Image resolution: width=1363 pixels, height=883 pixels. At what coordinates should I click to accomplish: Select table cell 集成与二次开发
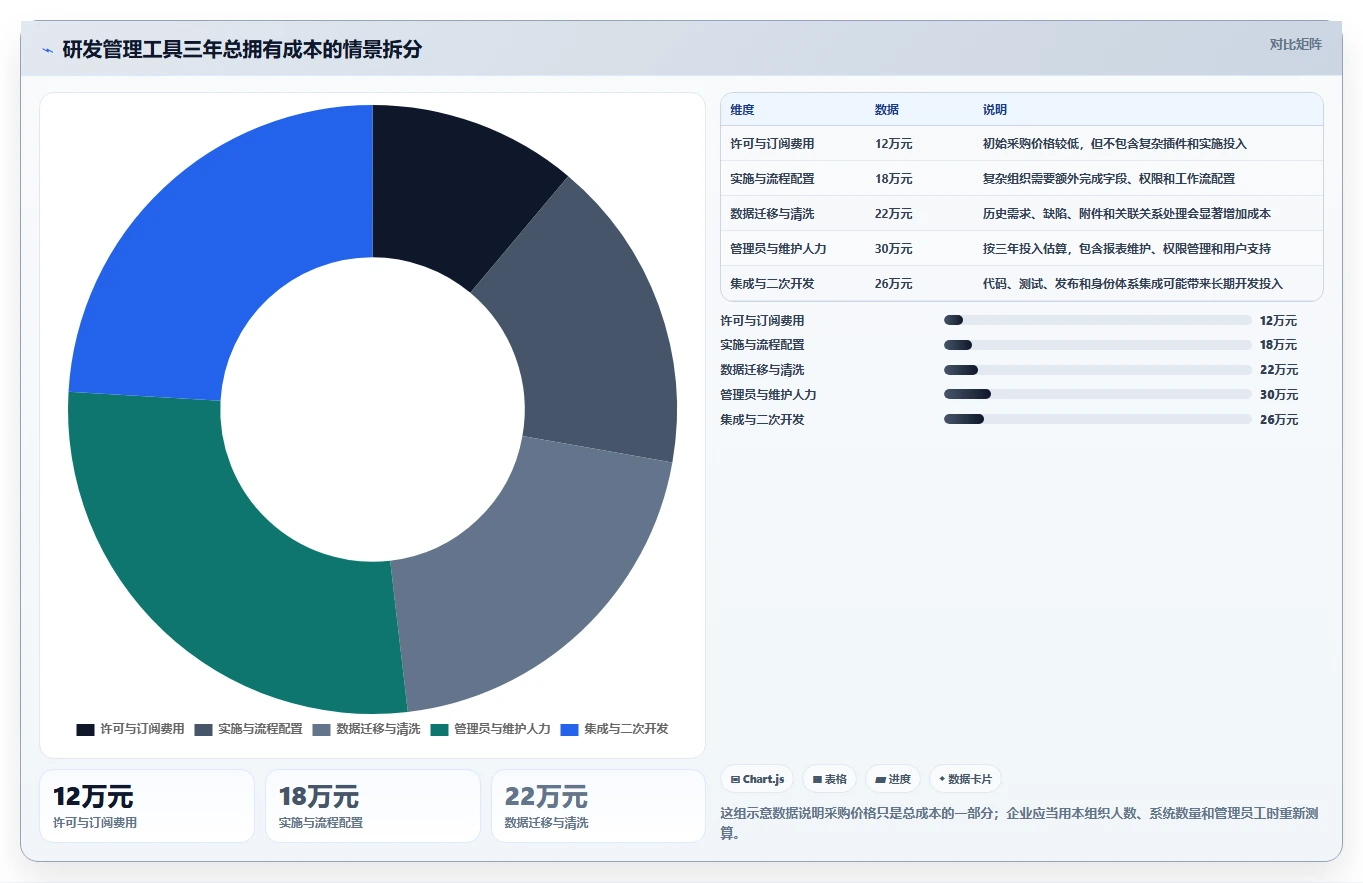[x=772, y=284]
